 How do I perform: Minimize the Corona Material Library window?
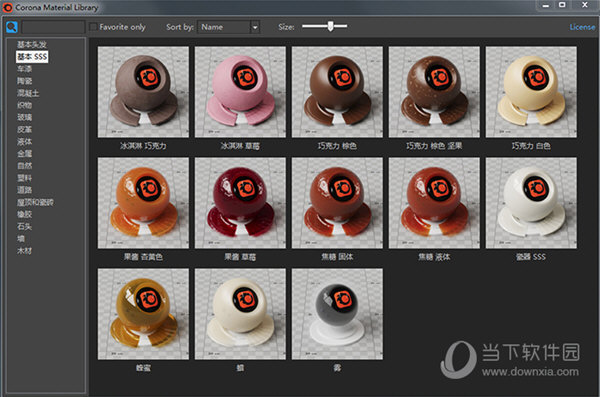coord(546,5)
